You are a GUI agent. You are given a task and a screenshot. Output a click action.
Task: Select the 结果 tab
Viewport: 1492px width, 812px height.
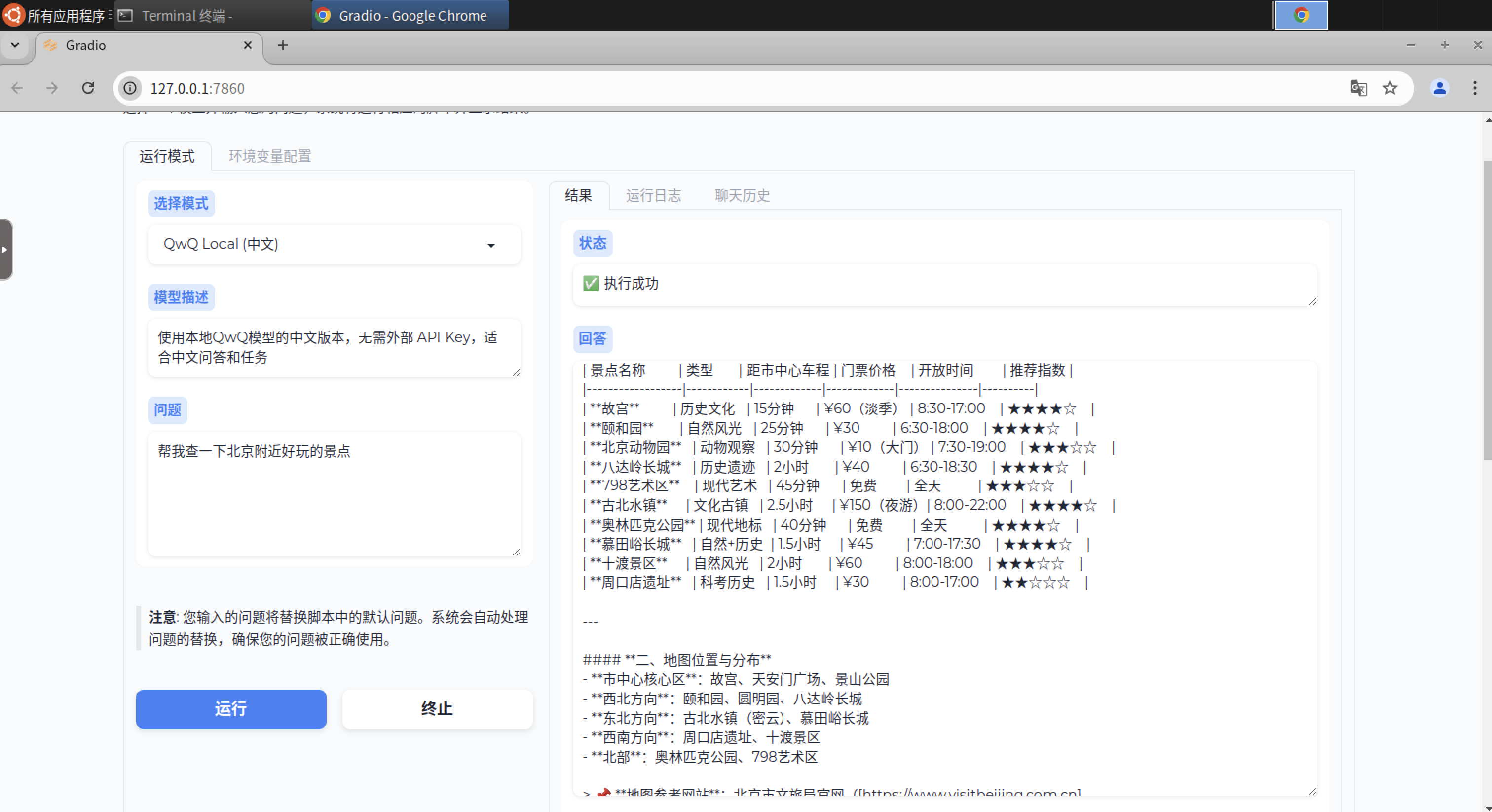click(579, 196)
